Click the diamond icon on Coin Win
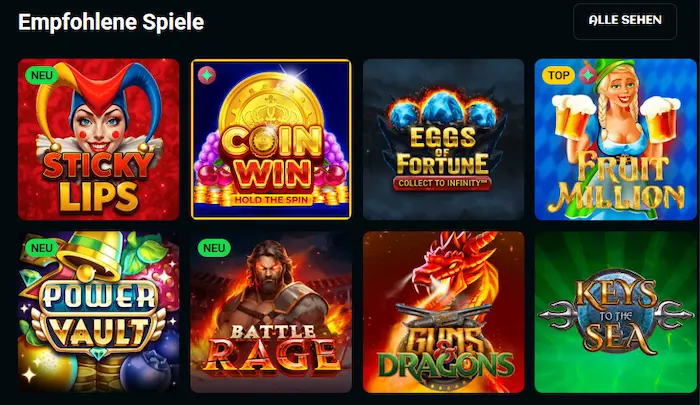The image size is (700, 405). 207,75
